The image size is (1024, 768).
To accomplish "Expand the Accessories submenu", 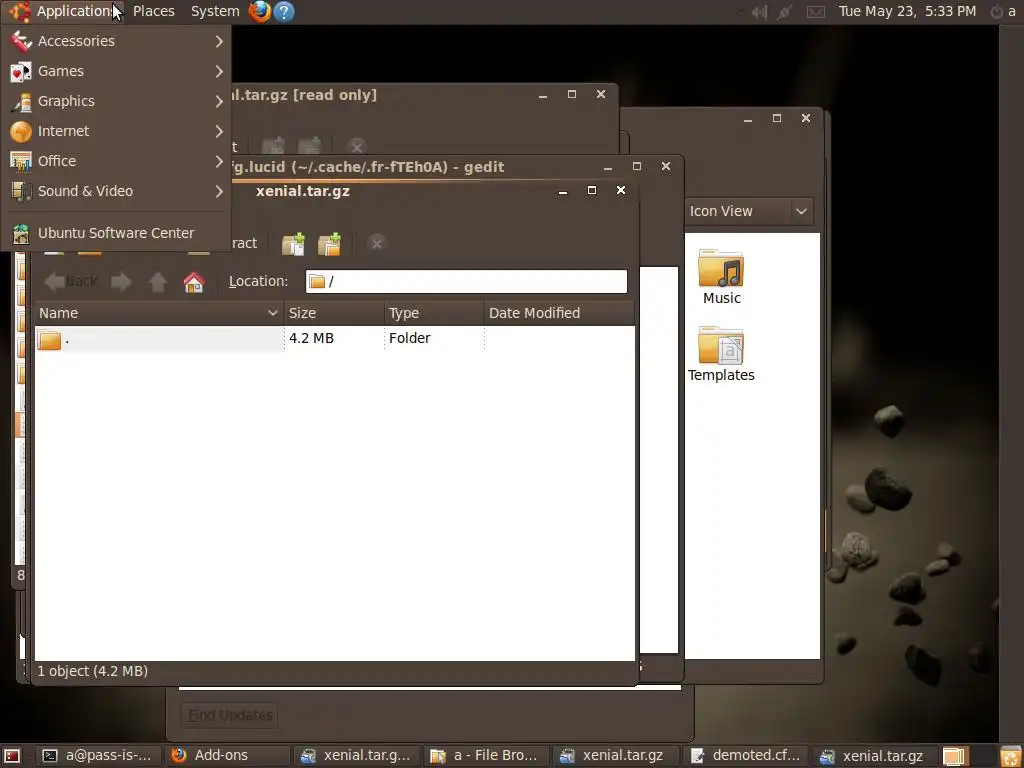I will click(116, 41).
